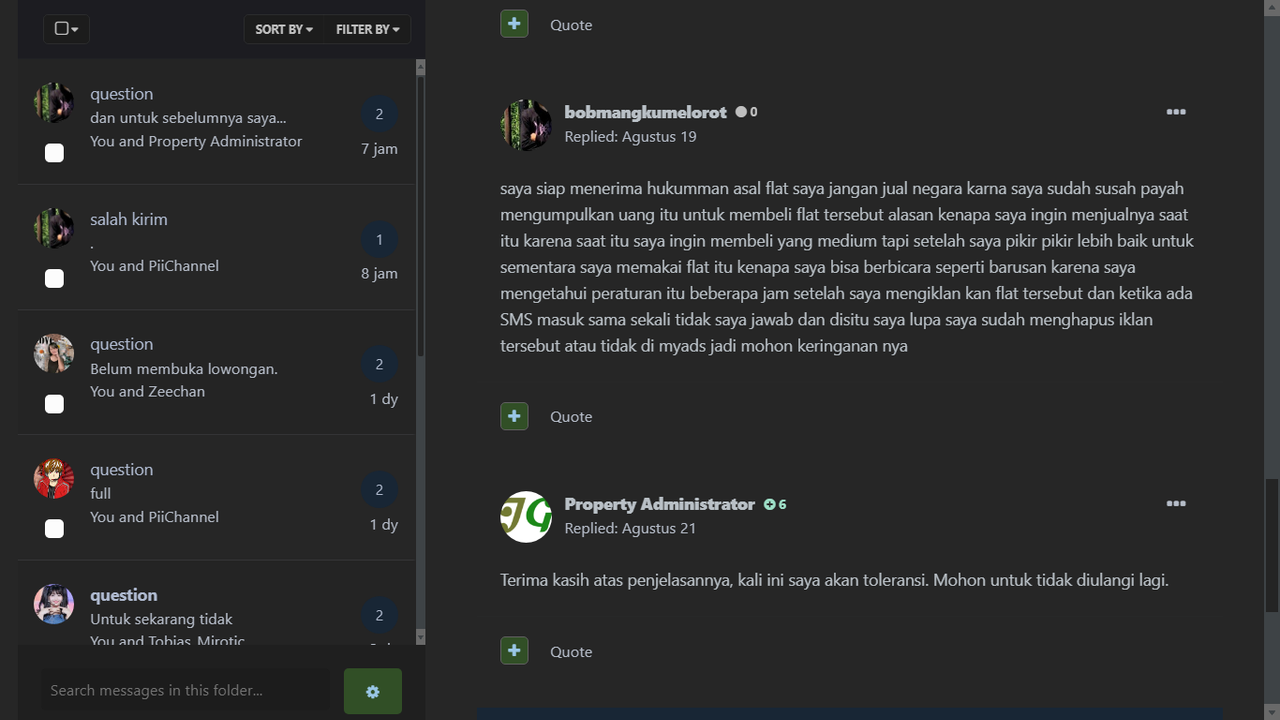Open Property Administrator's avatar in the reply
The image size is (1280, 720).
coord(526,517)
